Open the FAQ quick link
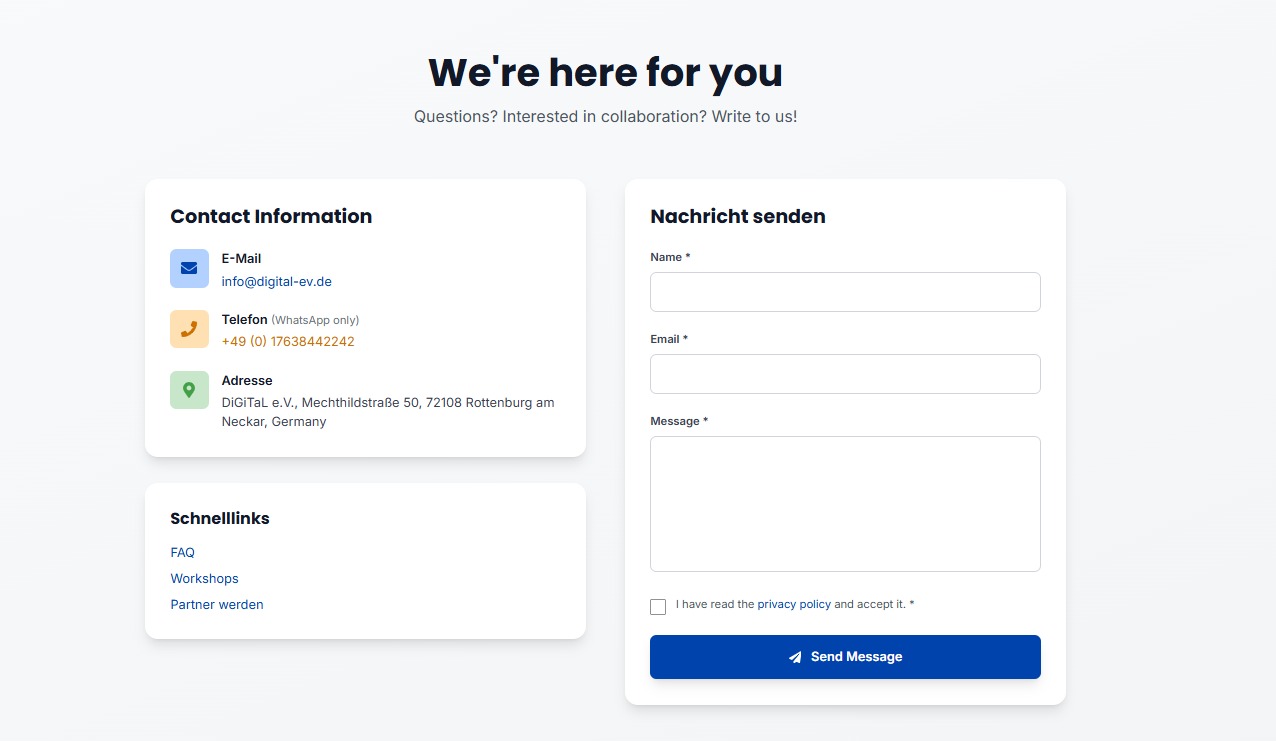Image resolution: width=1276 pixels, height=741 pixels. [x=183, y=553]
